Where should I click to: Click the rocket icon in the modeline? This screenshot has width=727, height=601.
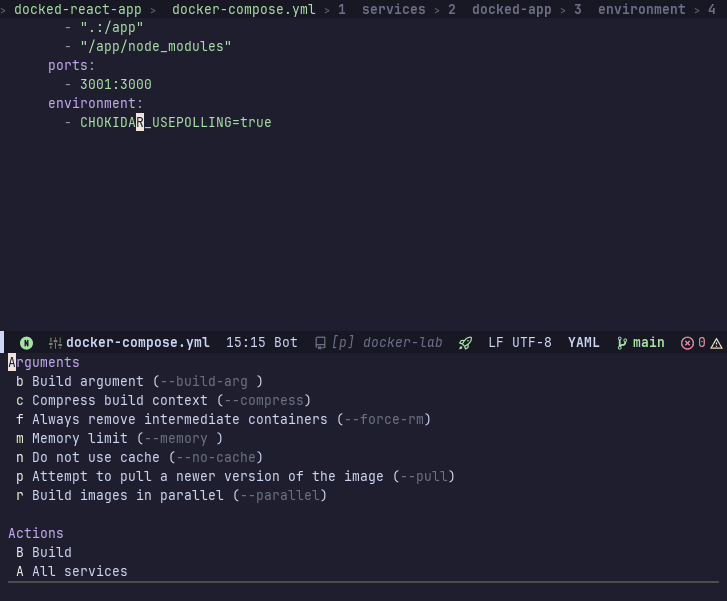pyautogui.click(x=465, y=343)
